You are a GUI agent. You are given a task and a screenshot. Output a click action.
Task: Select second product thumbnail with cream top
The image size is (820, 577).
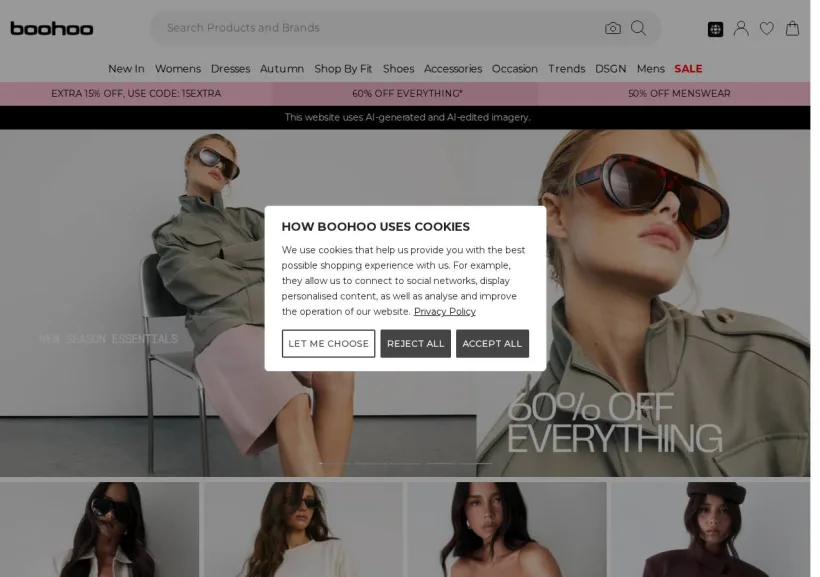[303, 529]
